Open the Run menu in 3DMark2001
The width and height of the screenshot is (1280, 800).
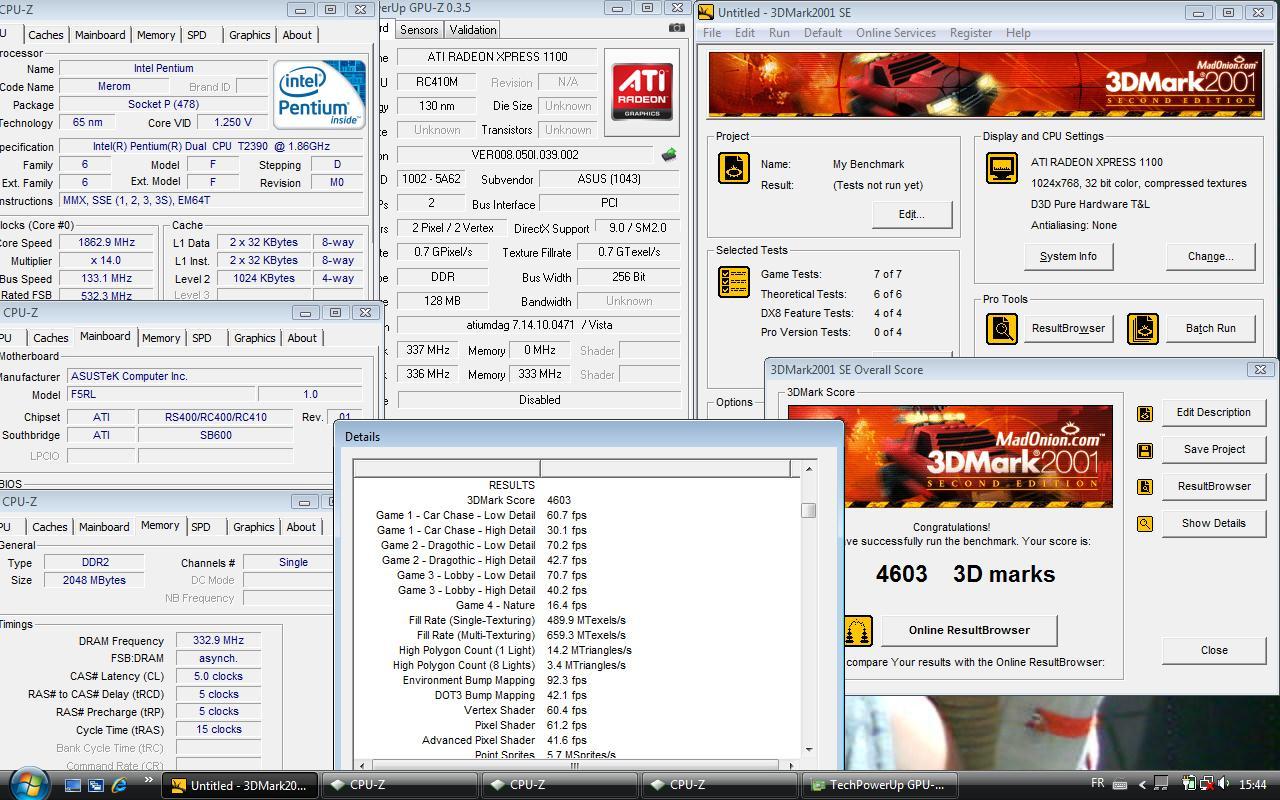click(779, 33)
